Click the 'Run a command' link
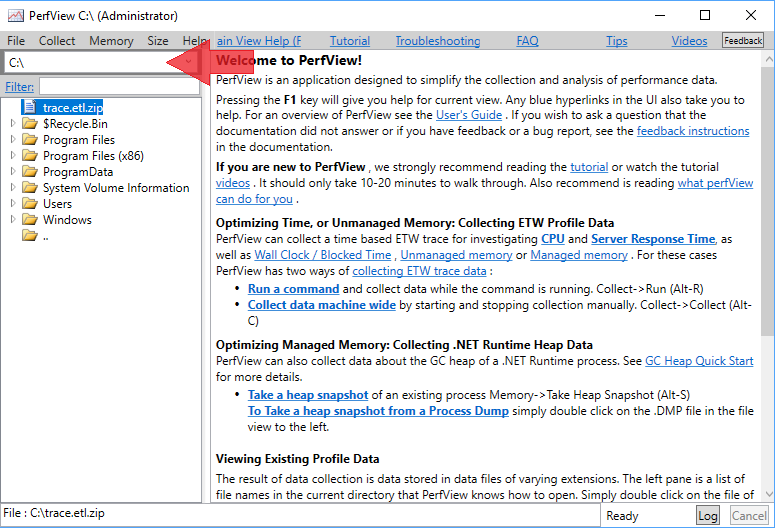The height and width of the screenshot is (528, 775). click(x=294, y=289)
